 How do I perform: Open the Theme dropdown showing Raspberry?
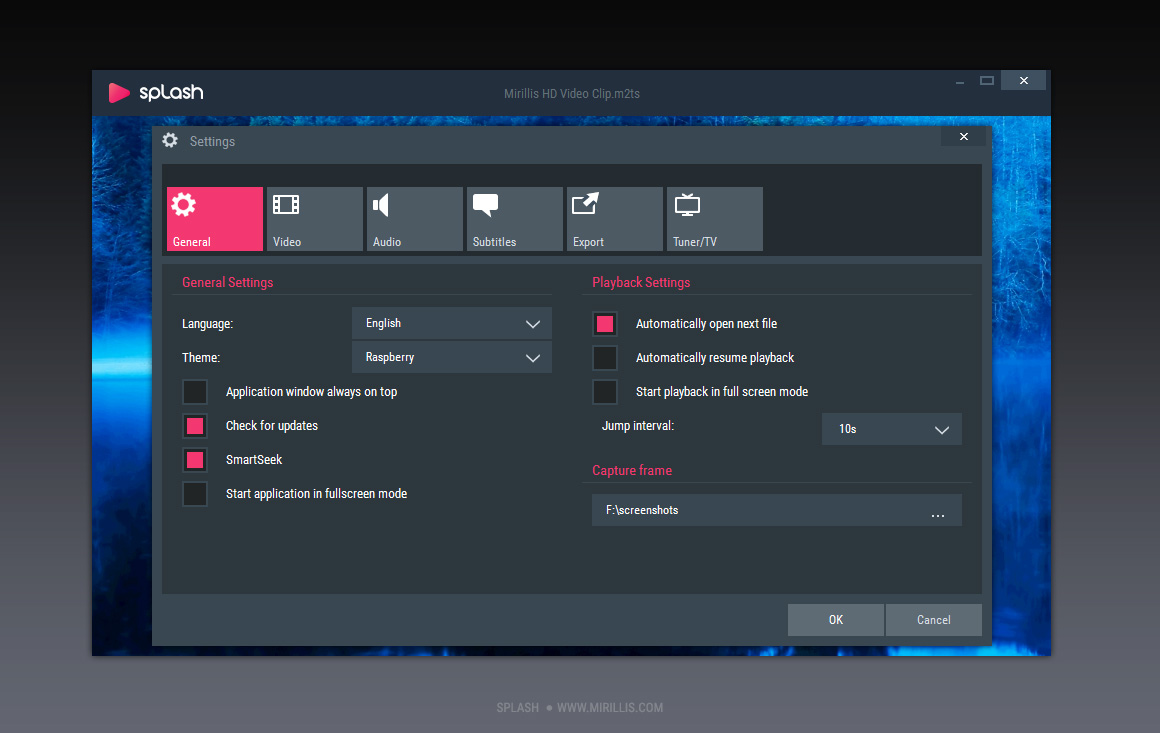[x=452, y=357]
